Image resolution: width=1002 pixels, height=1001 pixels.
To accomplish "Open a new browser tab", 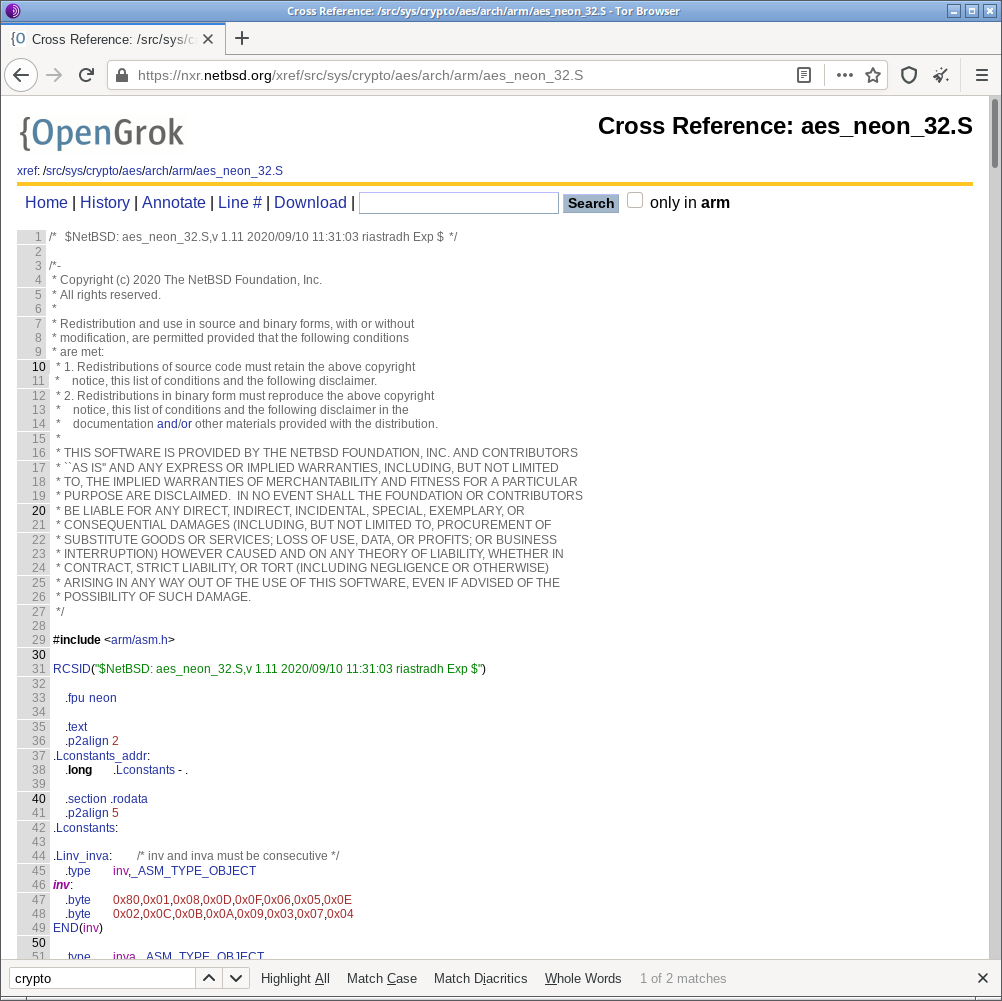I will tap(242, 38).
